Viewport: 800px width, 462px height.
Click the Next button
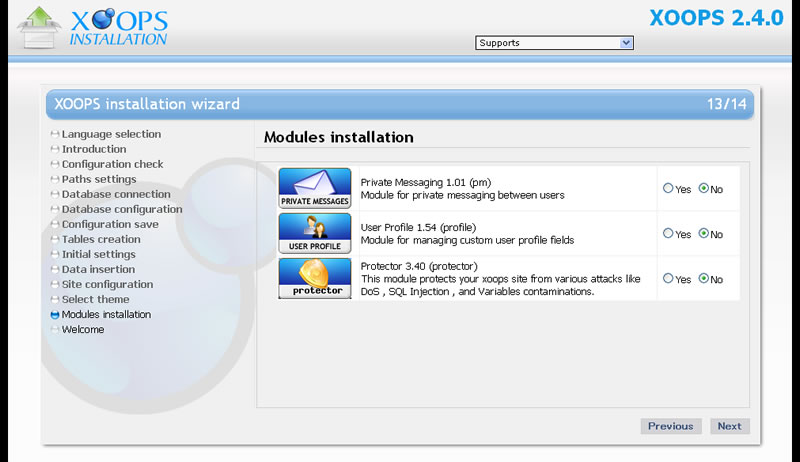pyautogui.click(x=730, y=426)
